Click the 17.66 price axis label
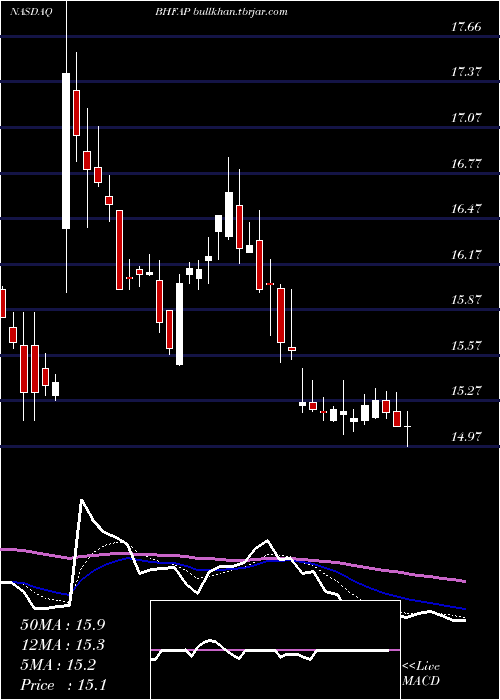This screenshot has width=500, height=700. tap(466, 27)
